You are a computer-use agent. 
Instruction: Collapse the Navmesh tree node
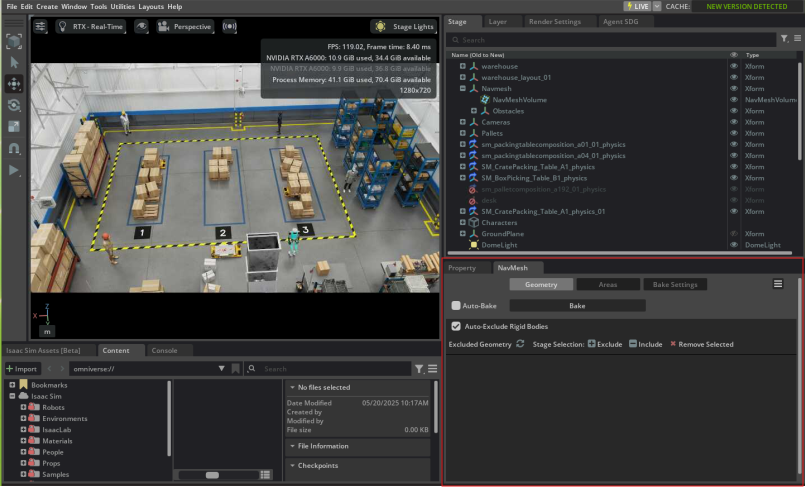463,88
